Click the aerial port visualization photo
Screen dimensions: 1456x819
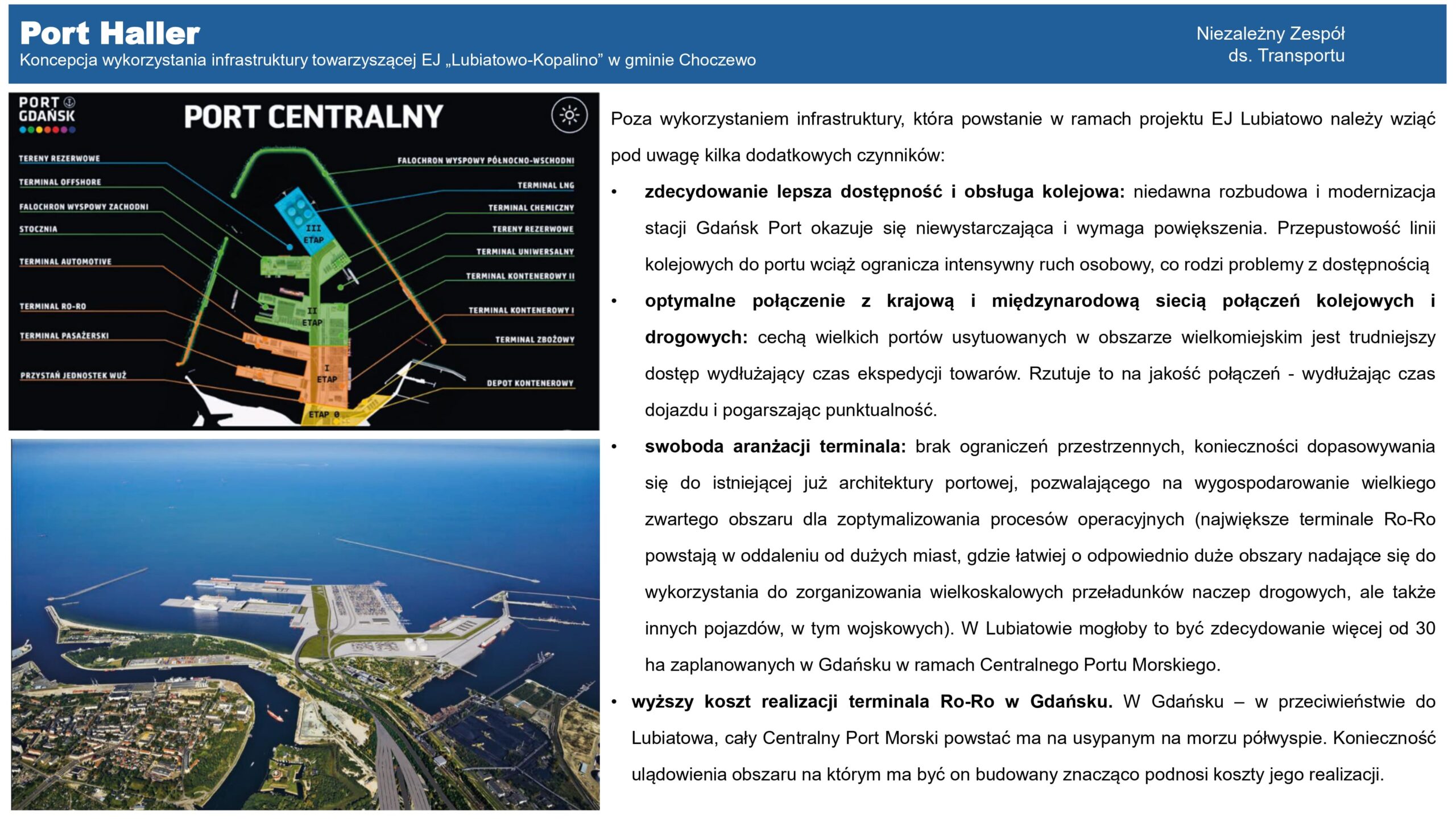click(305, 624)
